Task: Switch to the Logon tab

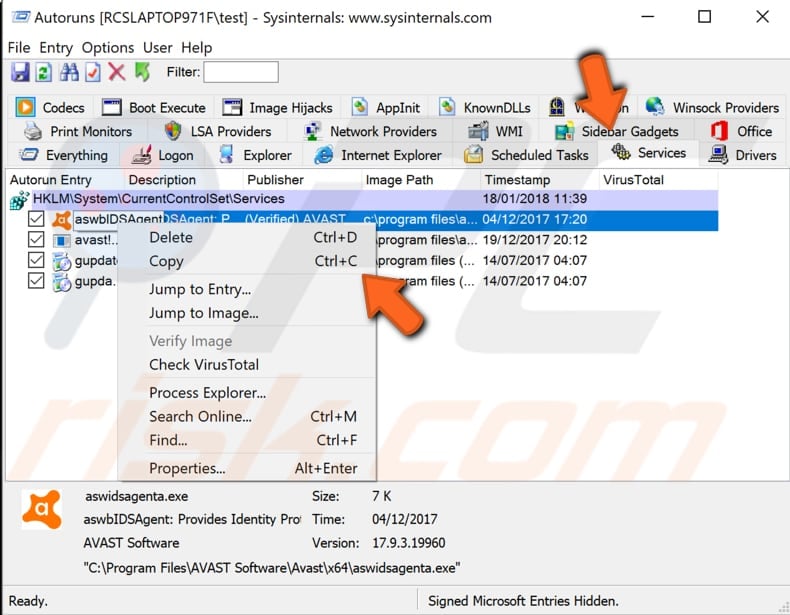Action: point(162,155)
